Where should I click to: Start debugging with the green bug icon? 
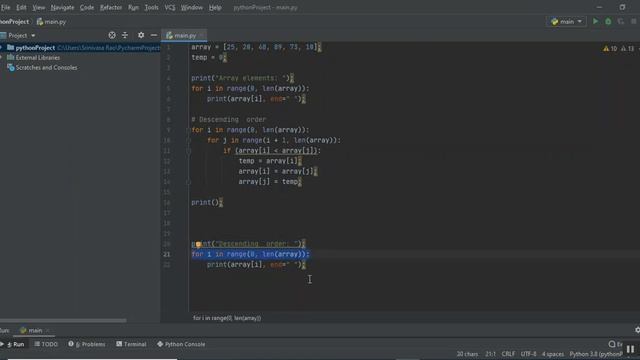pyautogui.click(x=608, y=21)
